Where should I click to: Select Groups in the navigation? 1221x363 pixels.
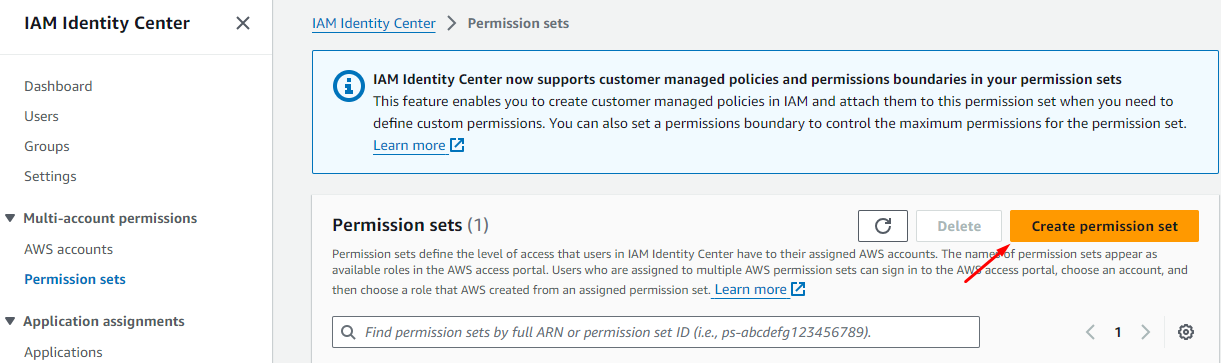point(47,146)
